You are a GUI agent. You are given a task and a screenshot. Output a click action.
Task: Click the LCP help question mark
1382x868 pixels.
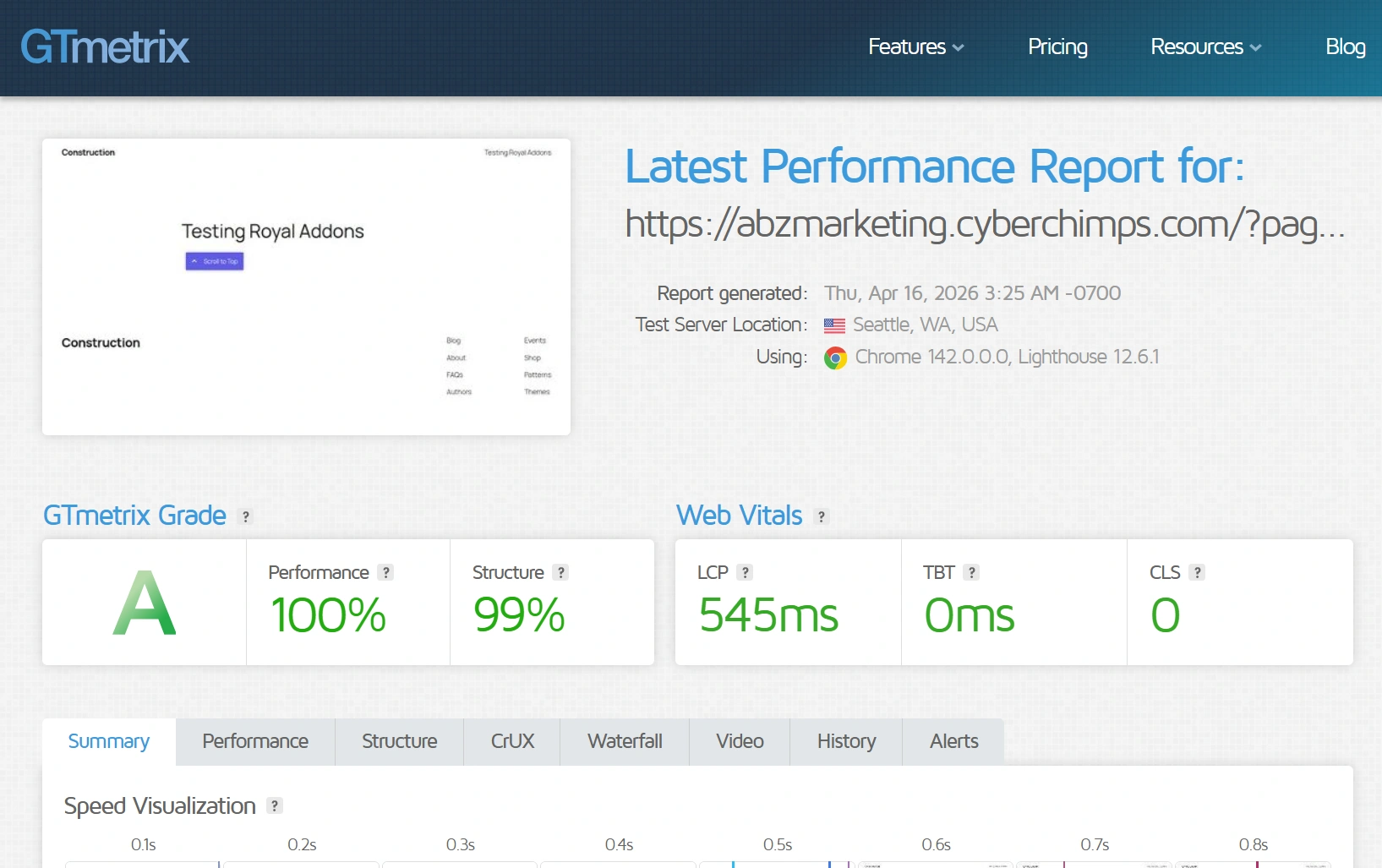(745, 572)
